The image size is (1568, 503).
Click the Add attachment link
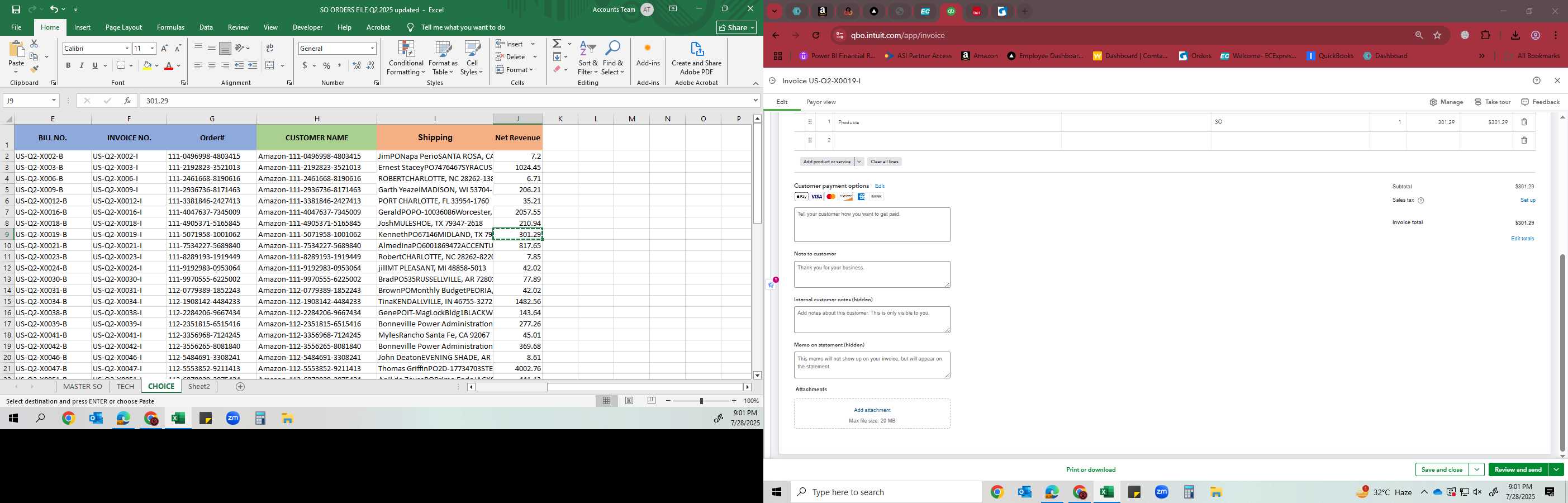[872, 410]
